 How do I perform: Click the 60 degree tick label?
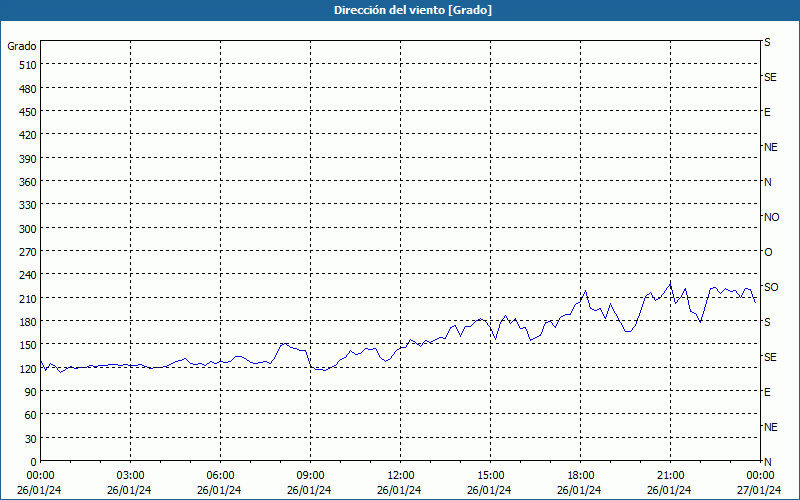(x=31, y=415)
